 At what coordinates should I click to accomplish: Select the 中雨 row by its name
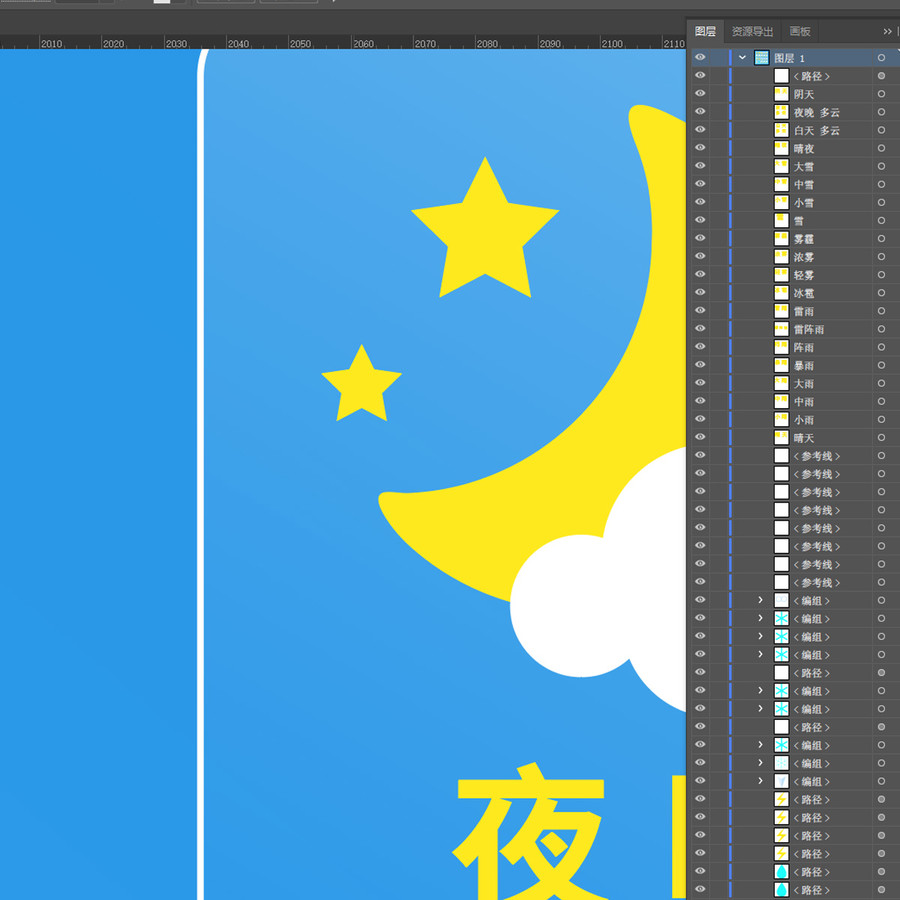[x=804, y=402]
